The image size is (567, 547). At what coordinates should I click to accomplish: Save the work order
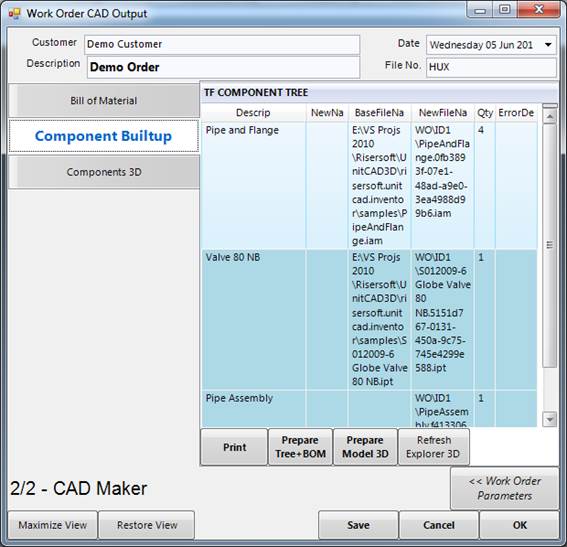358,525
